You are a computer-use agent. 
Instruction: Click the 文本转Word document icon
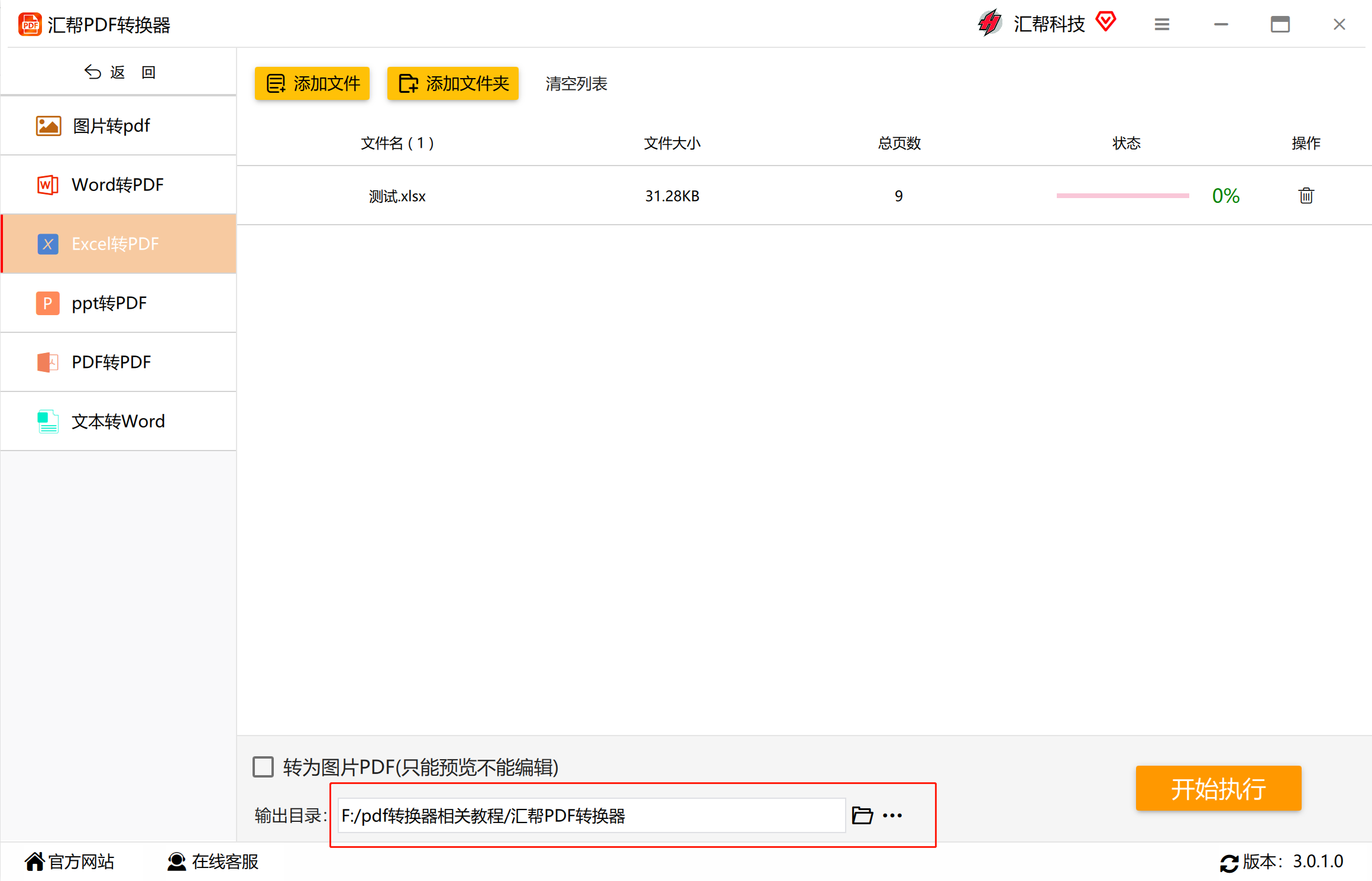pyautogui.click(x=48, y=422)
